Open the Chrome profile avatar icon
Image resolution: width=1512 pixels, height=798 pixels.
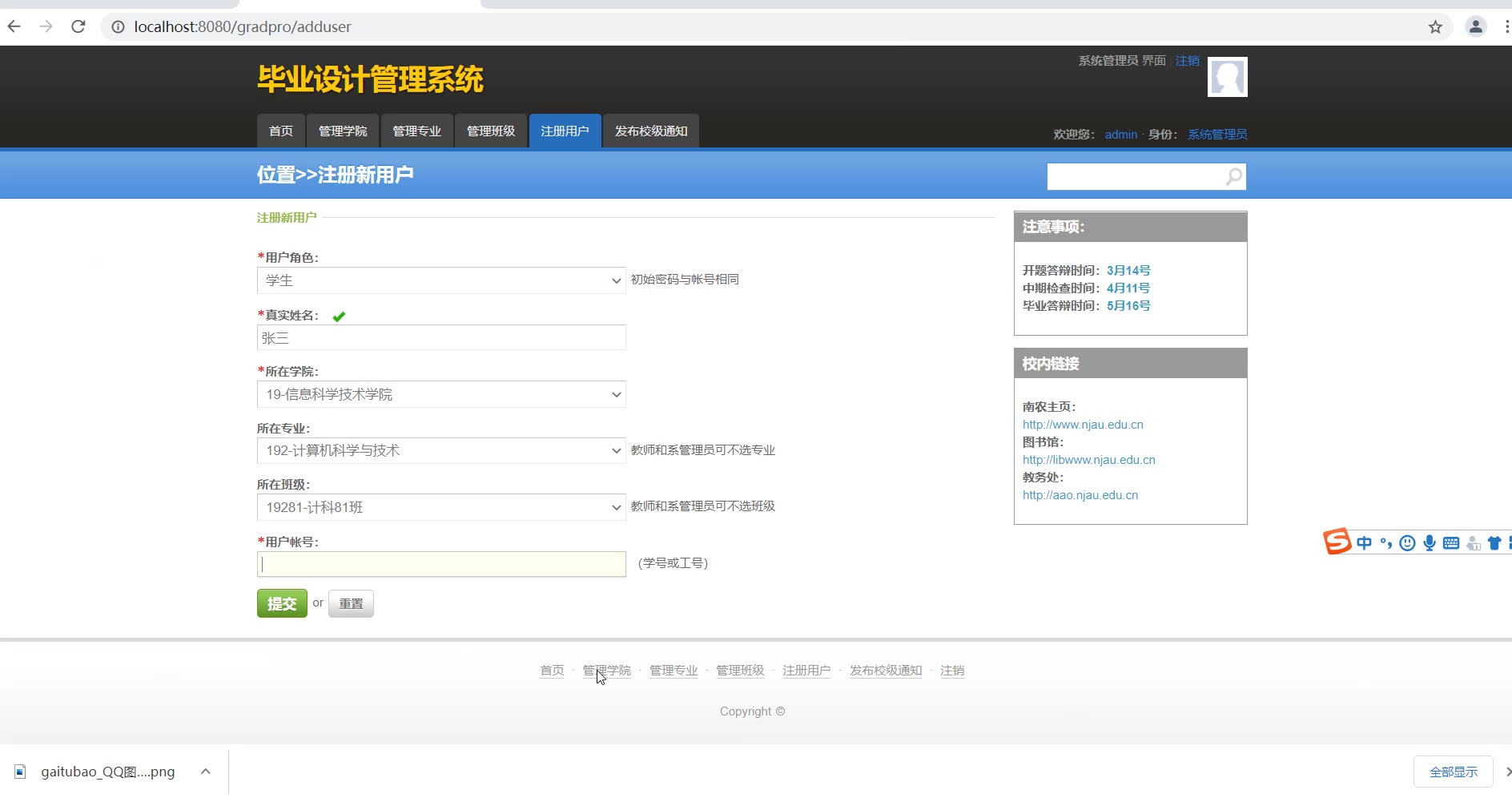(x=1475, y=26)
